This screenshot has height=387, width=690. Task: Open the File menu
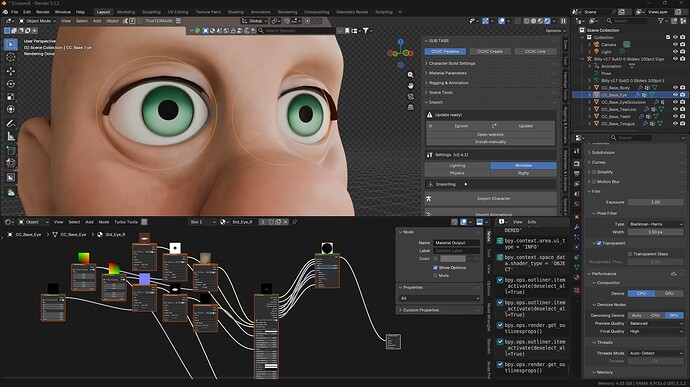point(15,12)
